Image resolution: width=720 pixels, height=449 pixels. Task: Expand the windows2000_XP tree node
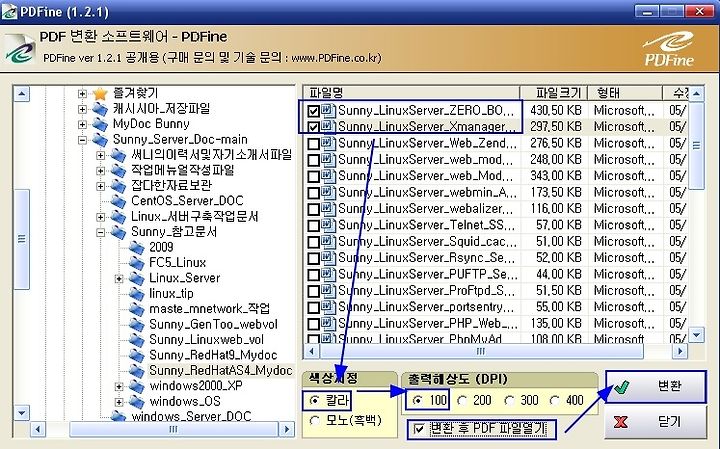pyautogui.click(x=119, y=387)
